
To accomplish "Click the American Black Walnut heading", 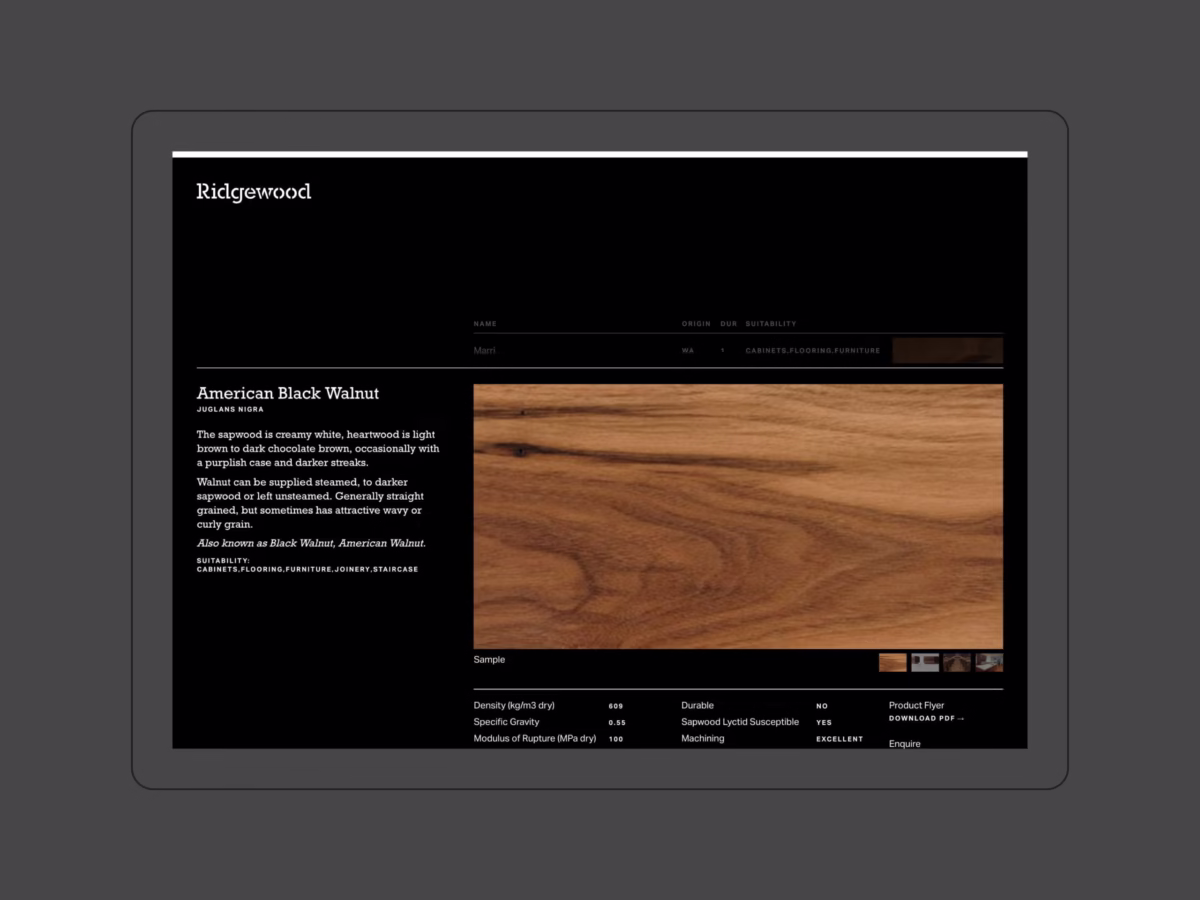I will [x=287, y=393].
